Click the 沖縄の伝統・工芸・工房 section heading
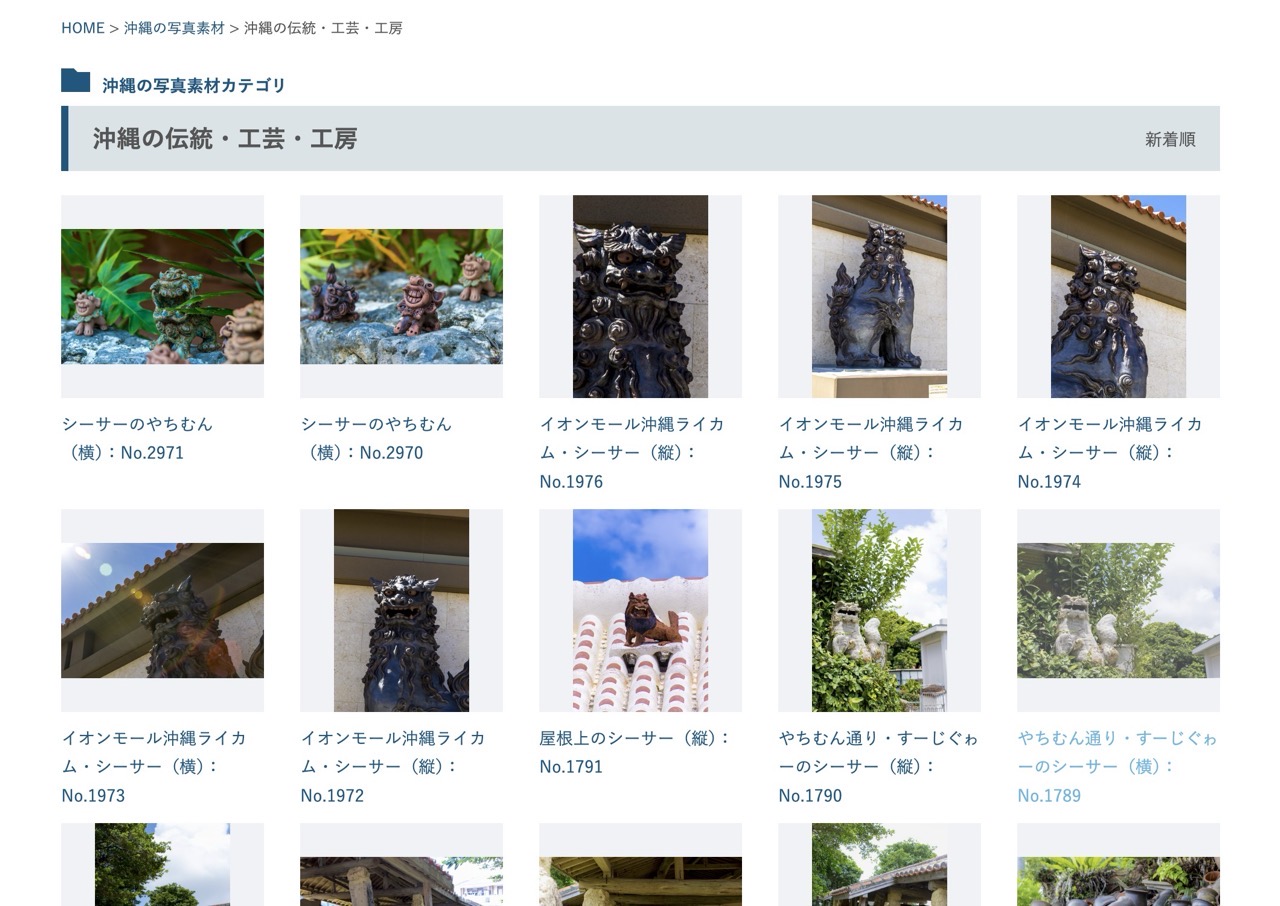The height and width of the screenshot is (906, 1280). (225, 138)
